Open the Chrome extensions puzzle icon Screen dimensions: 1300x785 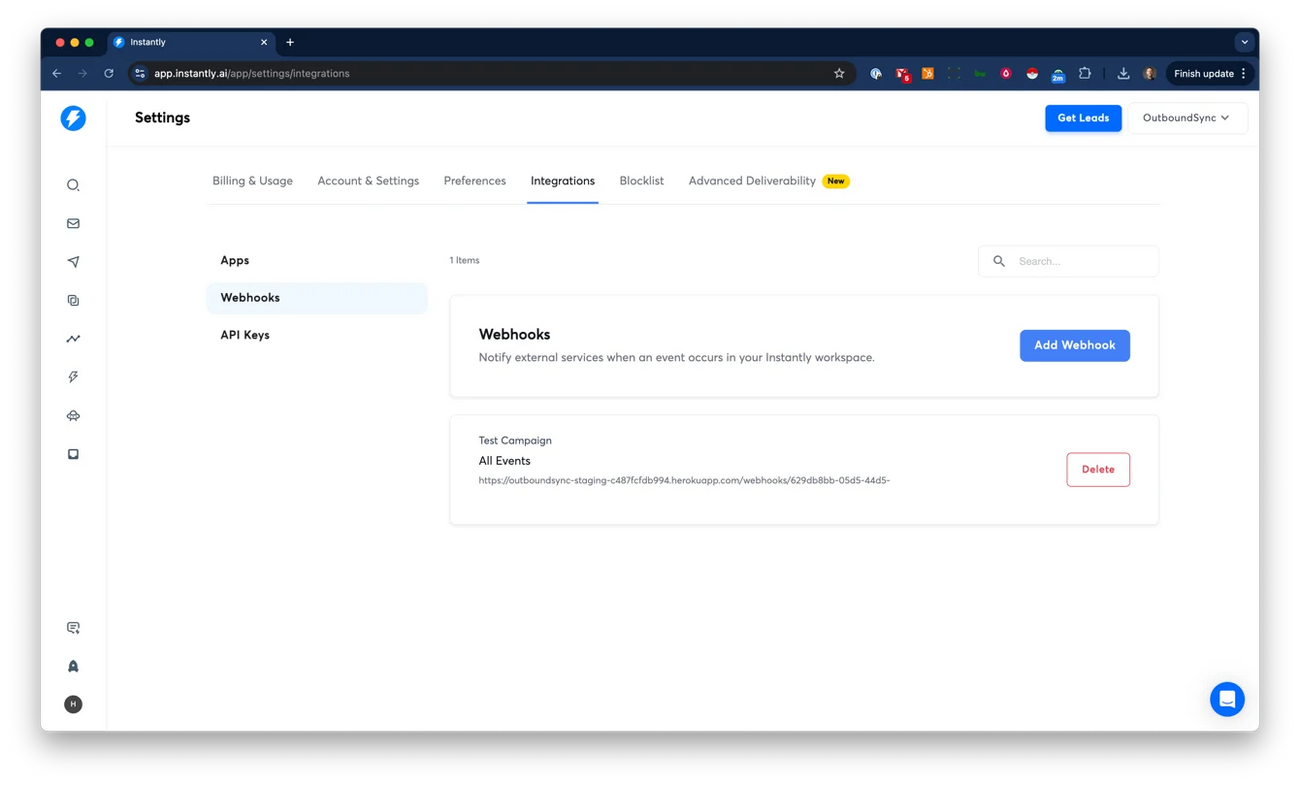point(1084,73)
